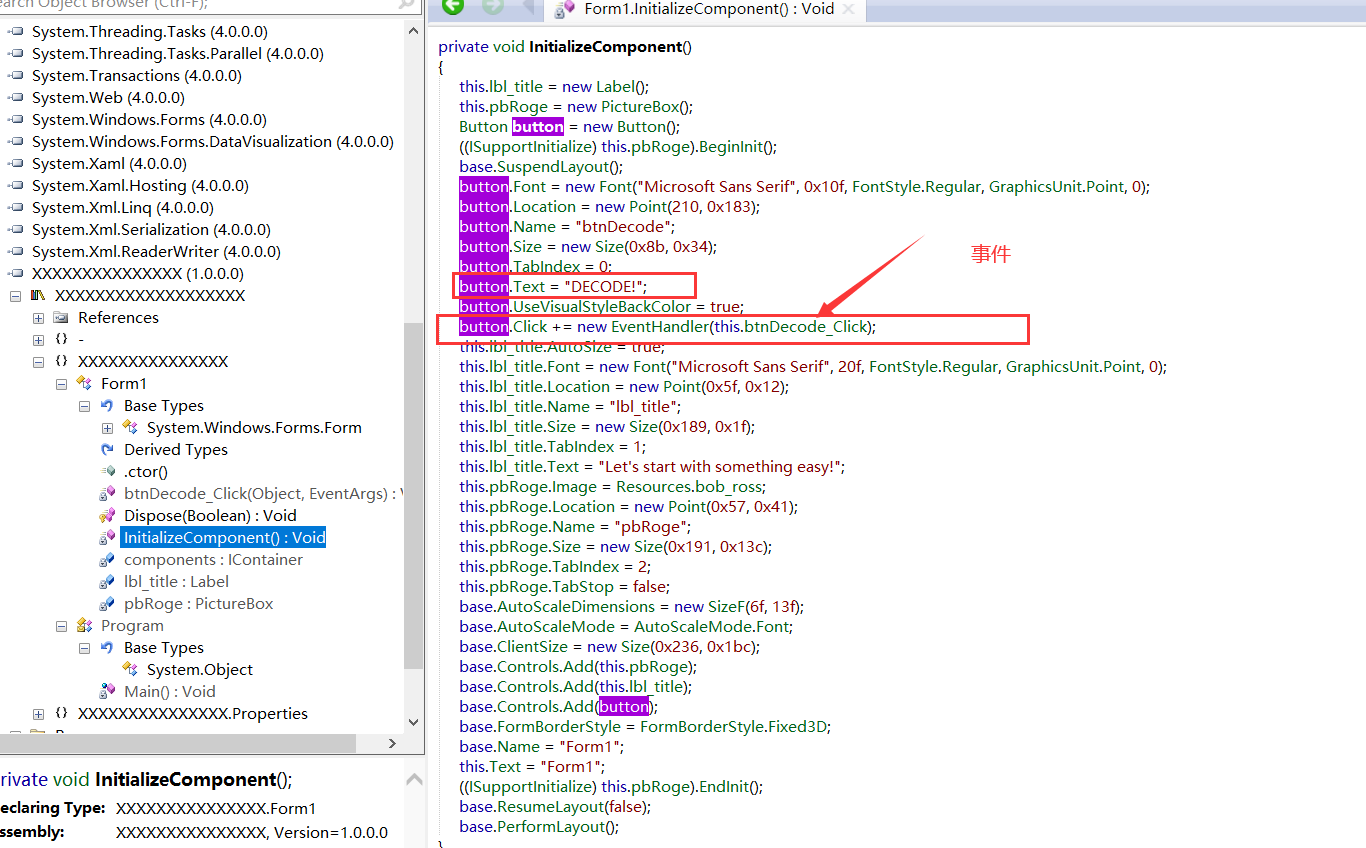The width and height of the screenshot is (1366, 848).
Task: Click the .ctor() method icon
Action: point(107,471)
